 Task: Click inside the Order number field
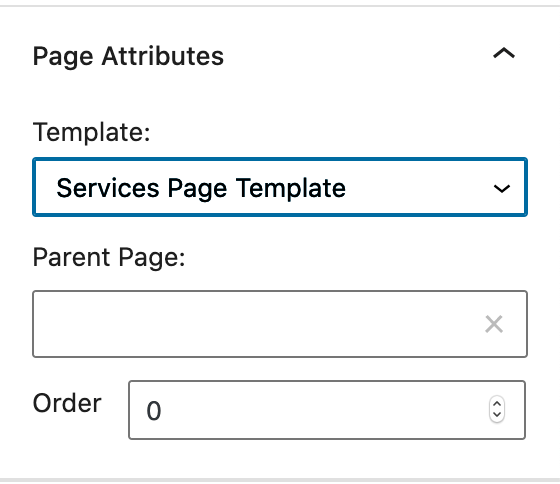point(327,410)
